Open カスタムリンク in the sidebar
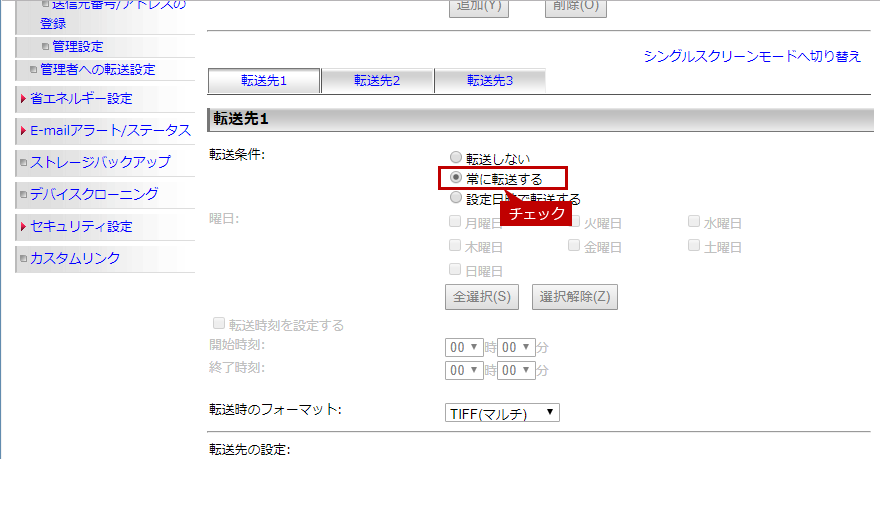 pos(75,258)
